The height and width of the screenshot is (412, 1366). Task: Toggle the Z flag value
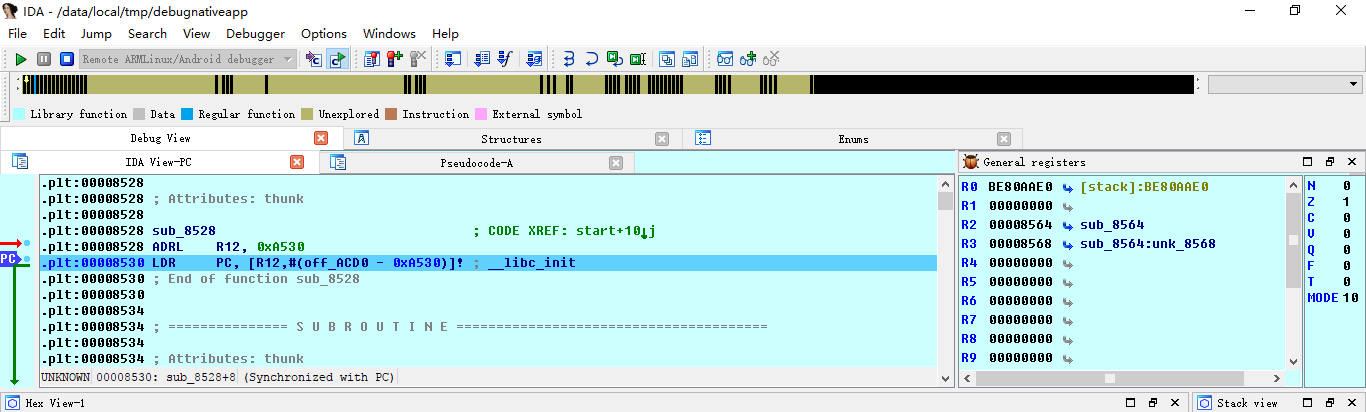1347,204
